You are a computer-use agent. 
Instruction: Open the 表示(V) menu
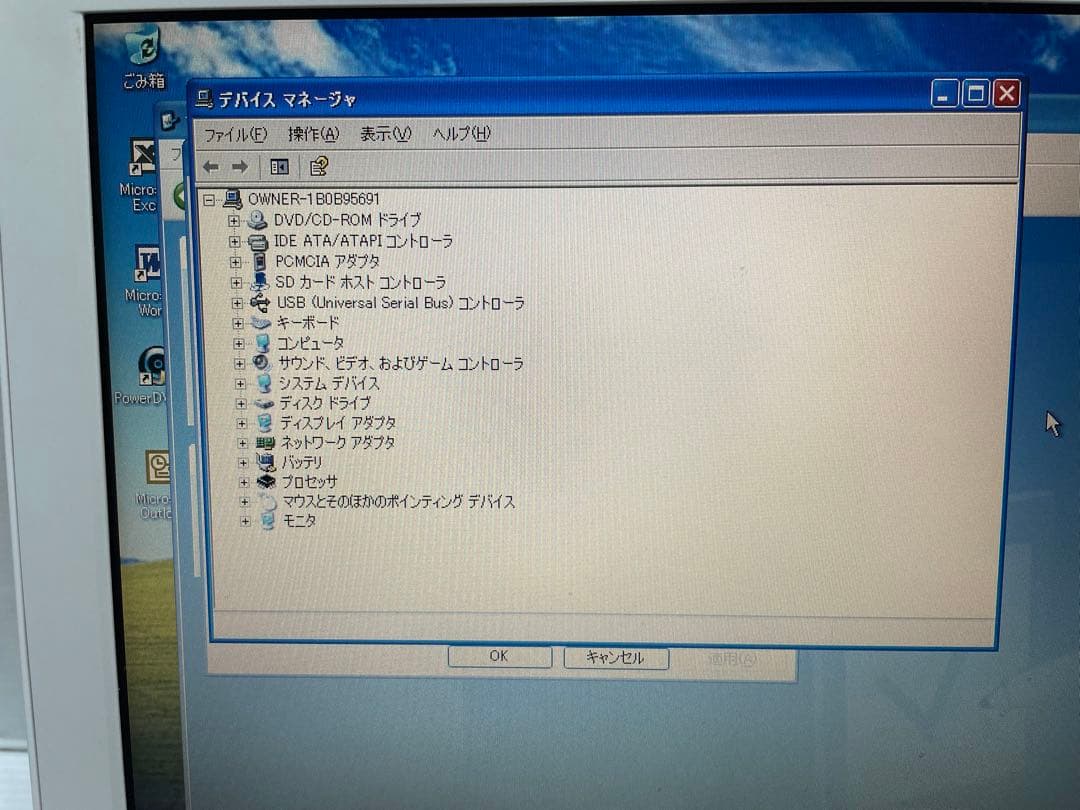coord(386,134)
